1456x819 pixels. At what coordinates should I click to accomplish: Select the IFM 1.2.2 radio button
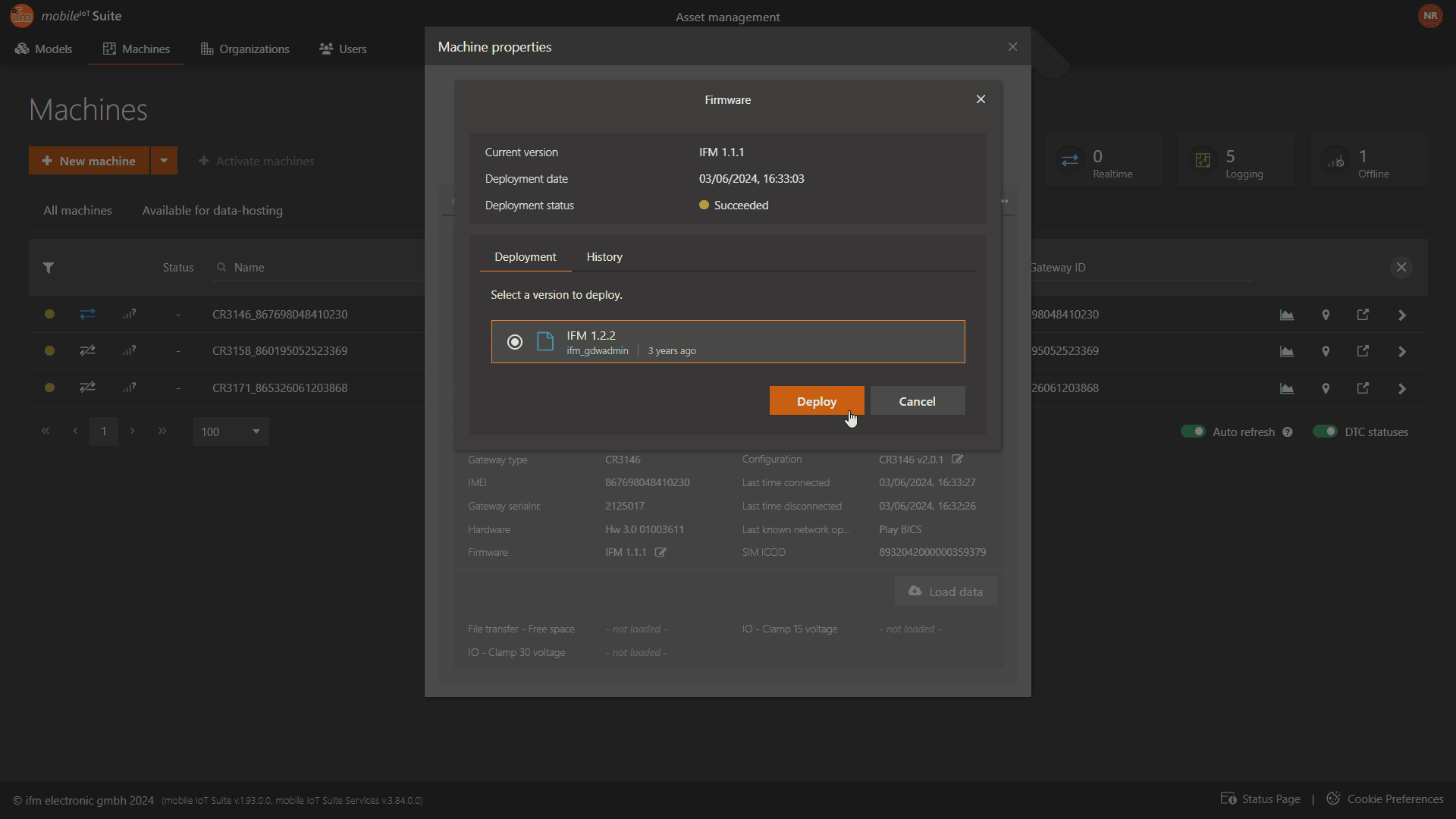coord(515,342)
